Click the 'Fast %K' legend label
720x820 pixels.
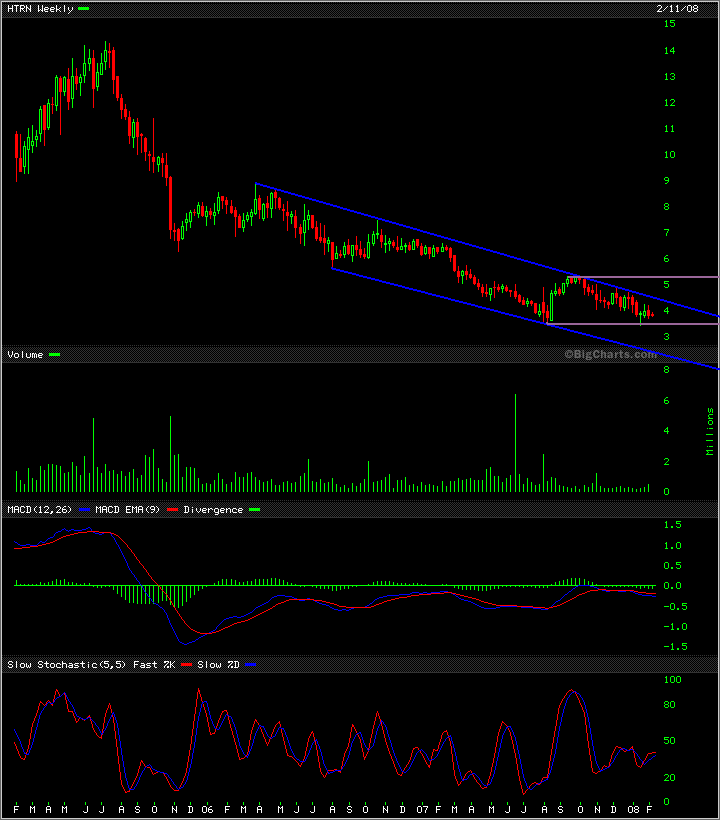click(x=154, y=664)
